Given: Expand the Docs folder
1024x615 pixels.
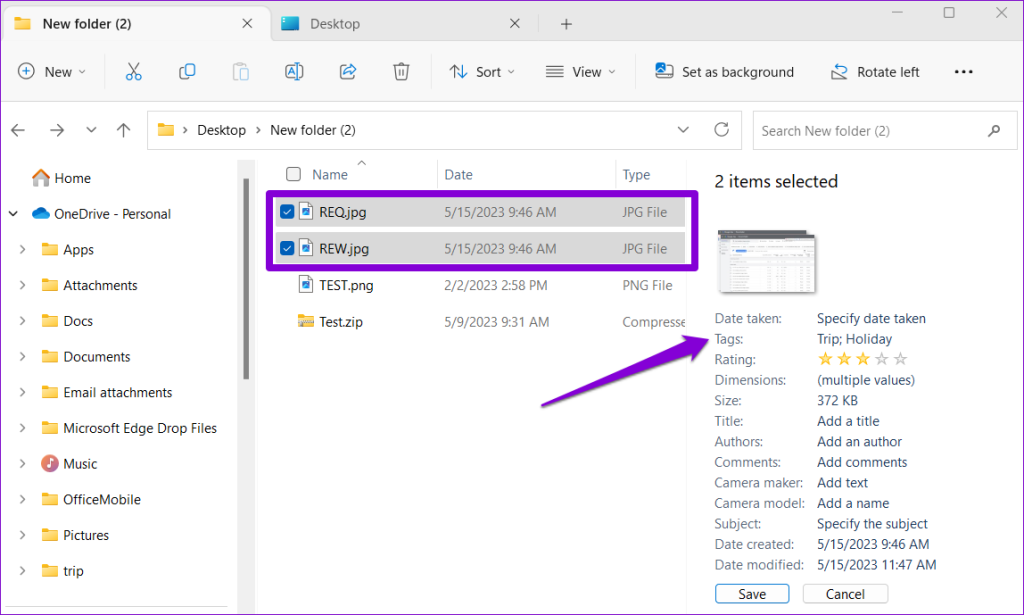Looking at the screenshot, I should point(23,321).
